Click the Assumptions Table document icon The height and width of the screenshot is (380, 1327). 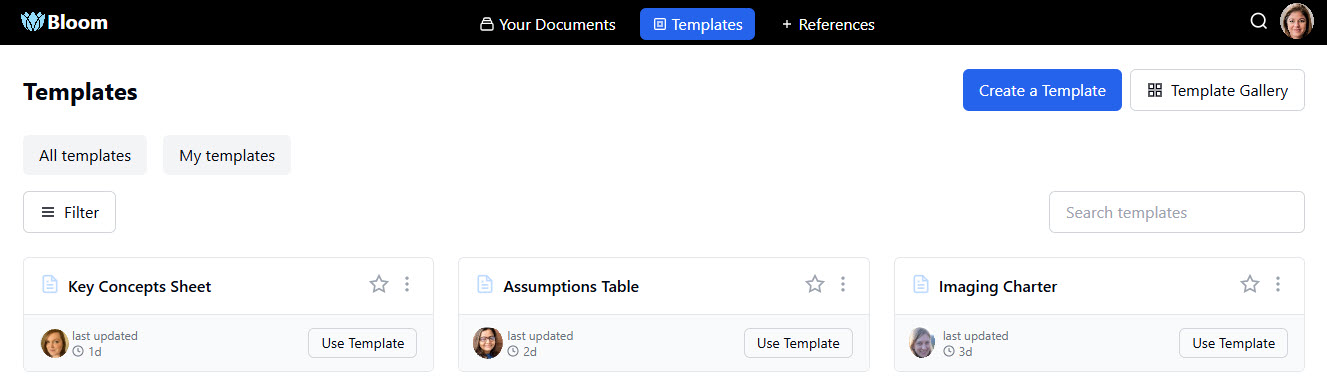point(485,285)
